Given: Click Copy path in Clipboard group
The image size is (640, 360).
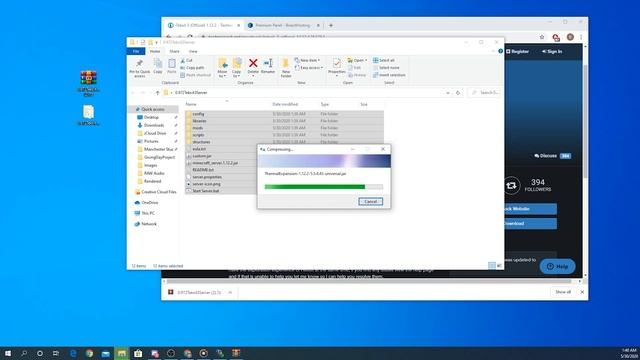Looking at the screenshot, I should pos(192,68).
